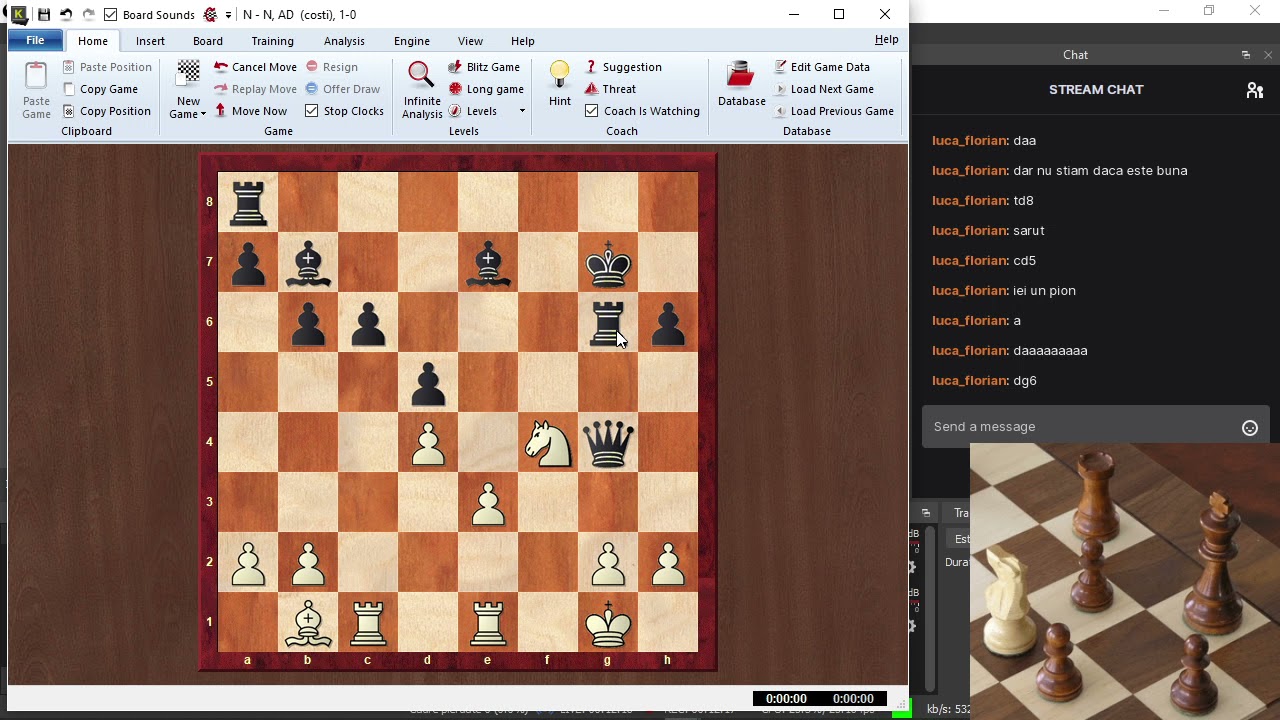The width and height of the screenshot is (1280, 720).
Task: Ask for a Suggestion
Action: [x=623, y=67]
